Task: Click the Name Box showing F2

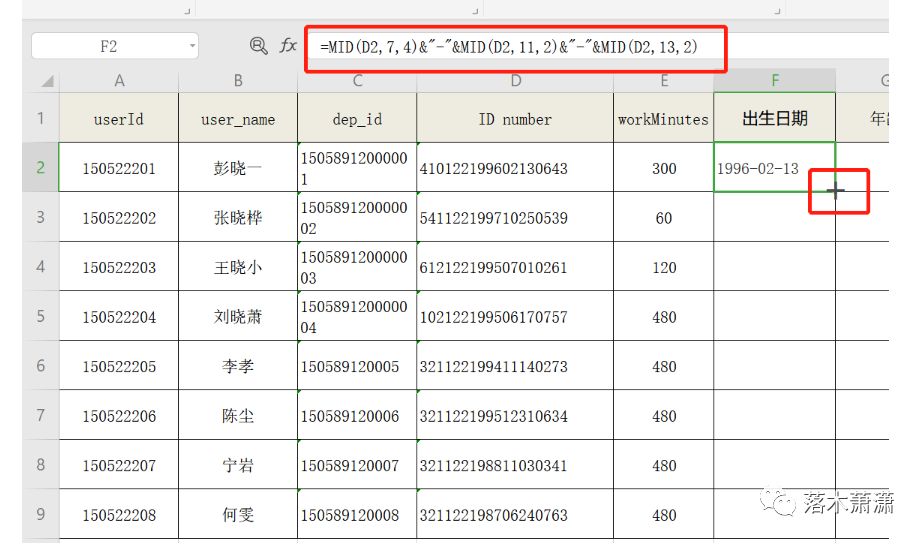Action: click(115, 46)
